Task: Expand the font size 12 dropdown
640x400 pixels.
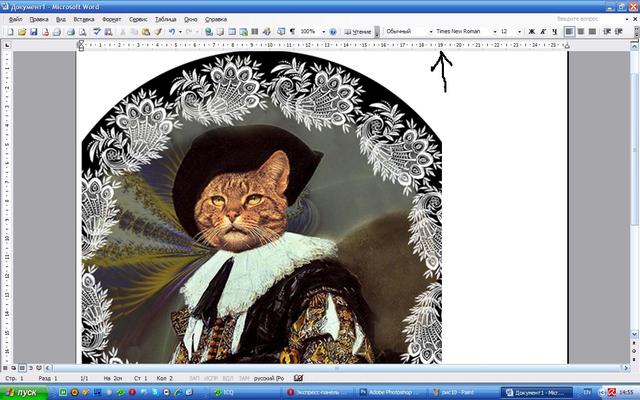Action: [x=520, y=32]
